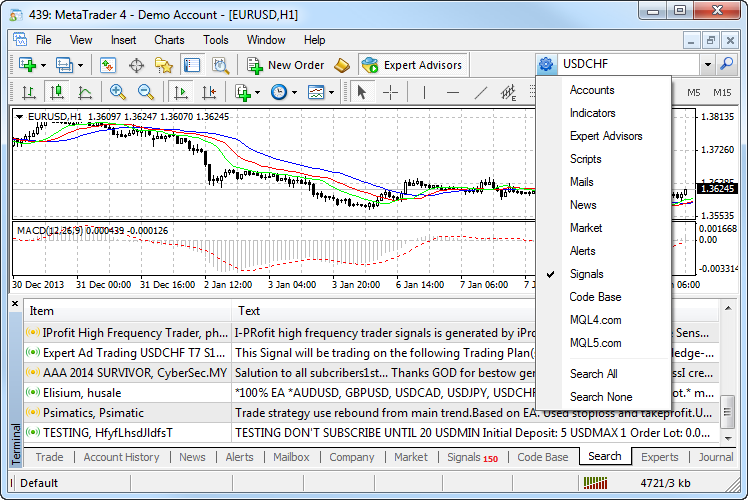
Task: Click the zoom in magnifier icon
Action: click(x=118, y=93)
